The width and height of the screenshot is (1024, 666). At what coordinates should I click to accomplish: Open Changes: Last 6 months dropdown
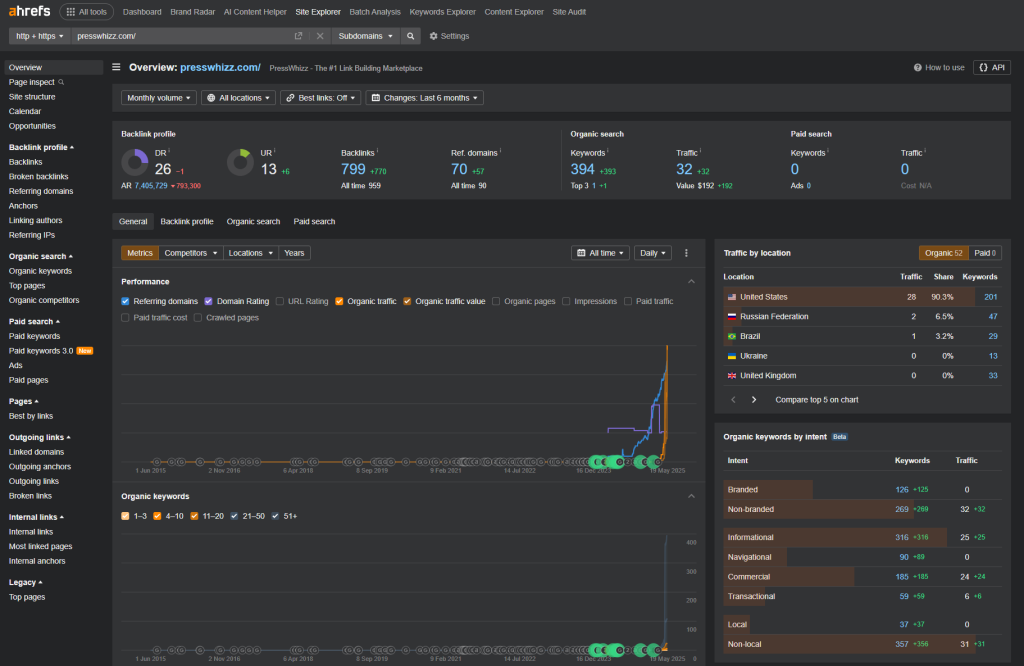click(x=424, y=98)
